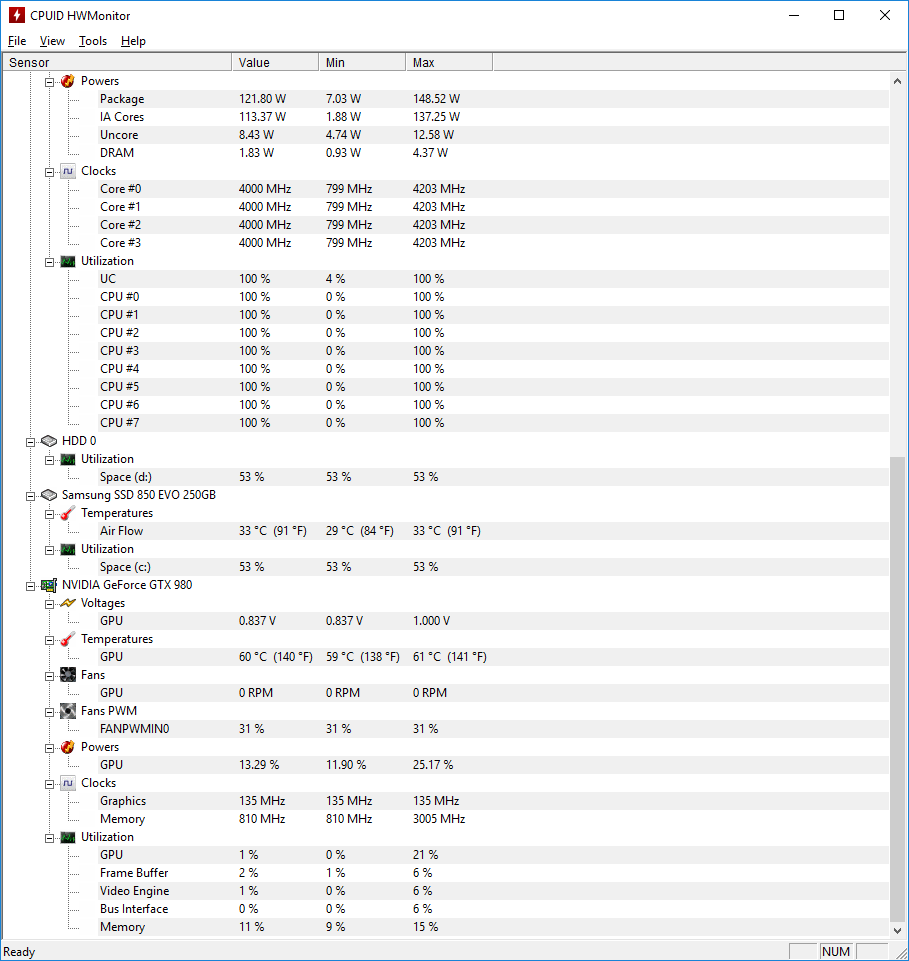The image size is (909, 961).
Task: Click the CPUID HWMonitor lightning bolt title icon
Action: [17, 15]
